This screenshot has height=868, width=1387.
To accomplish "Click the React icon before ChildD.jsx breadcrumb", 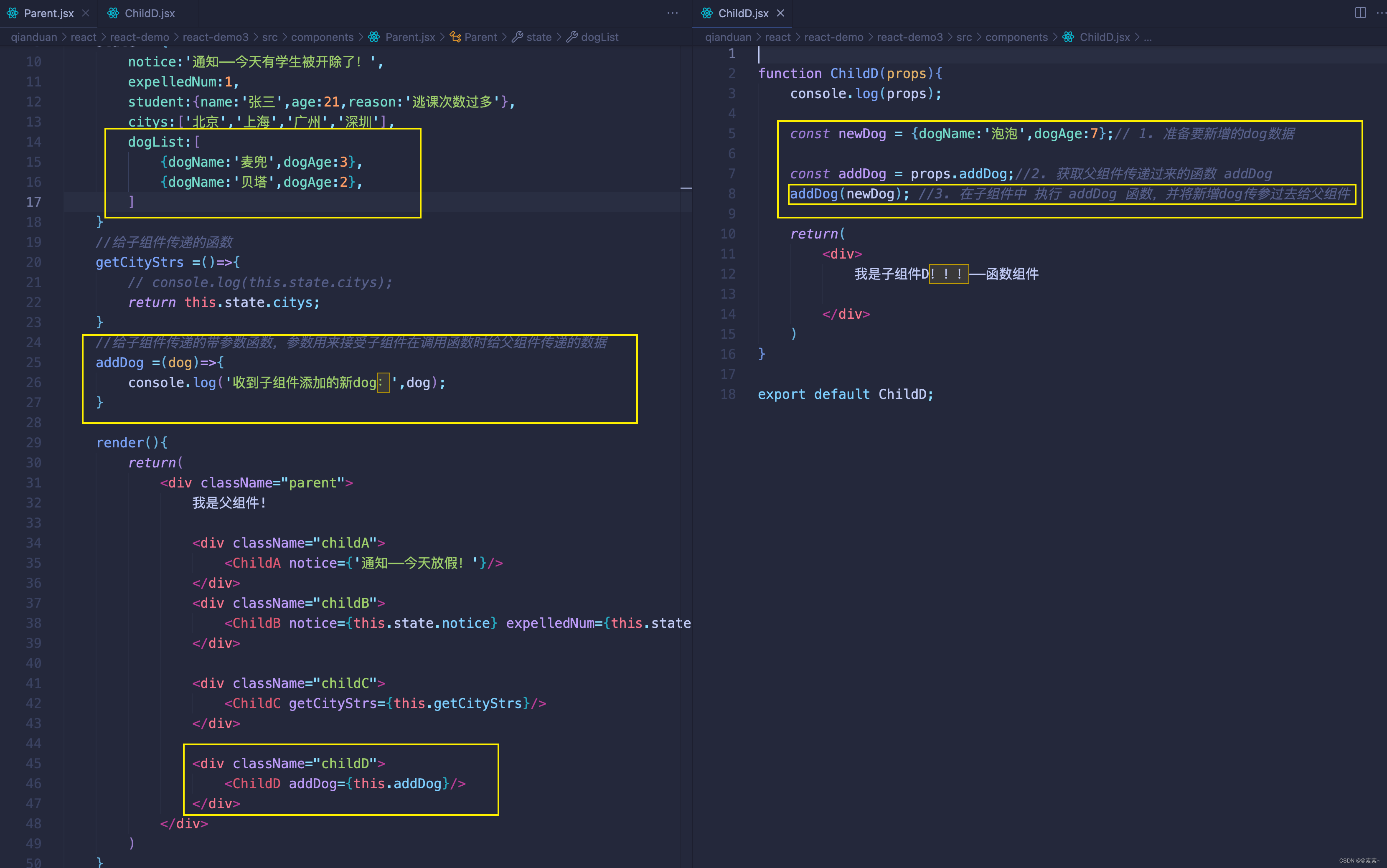I will [x=1068, y=37].
